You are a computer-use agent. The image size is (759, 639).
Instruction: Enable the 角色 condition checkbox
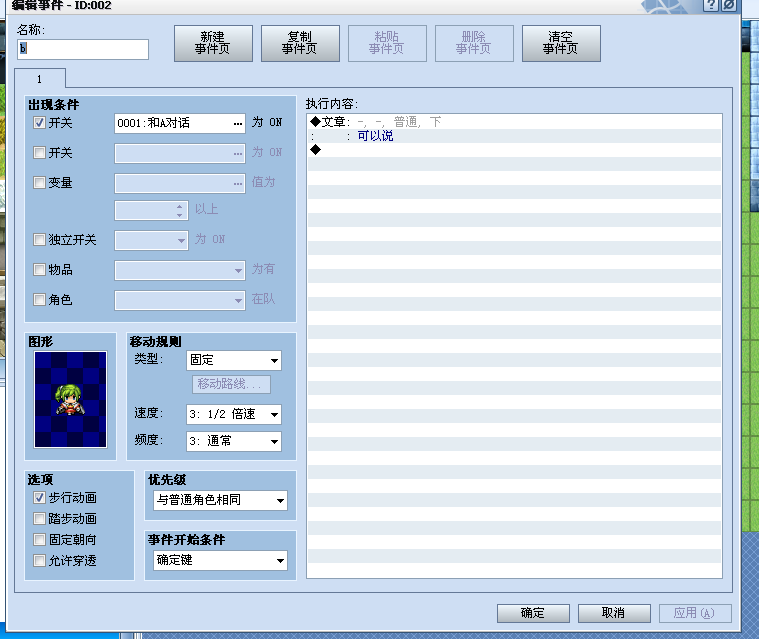click(39, 300)
